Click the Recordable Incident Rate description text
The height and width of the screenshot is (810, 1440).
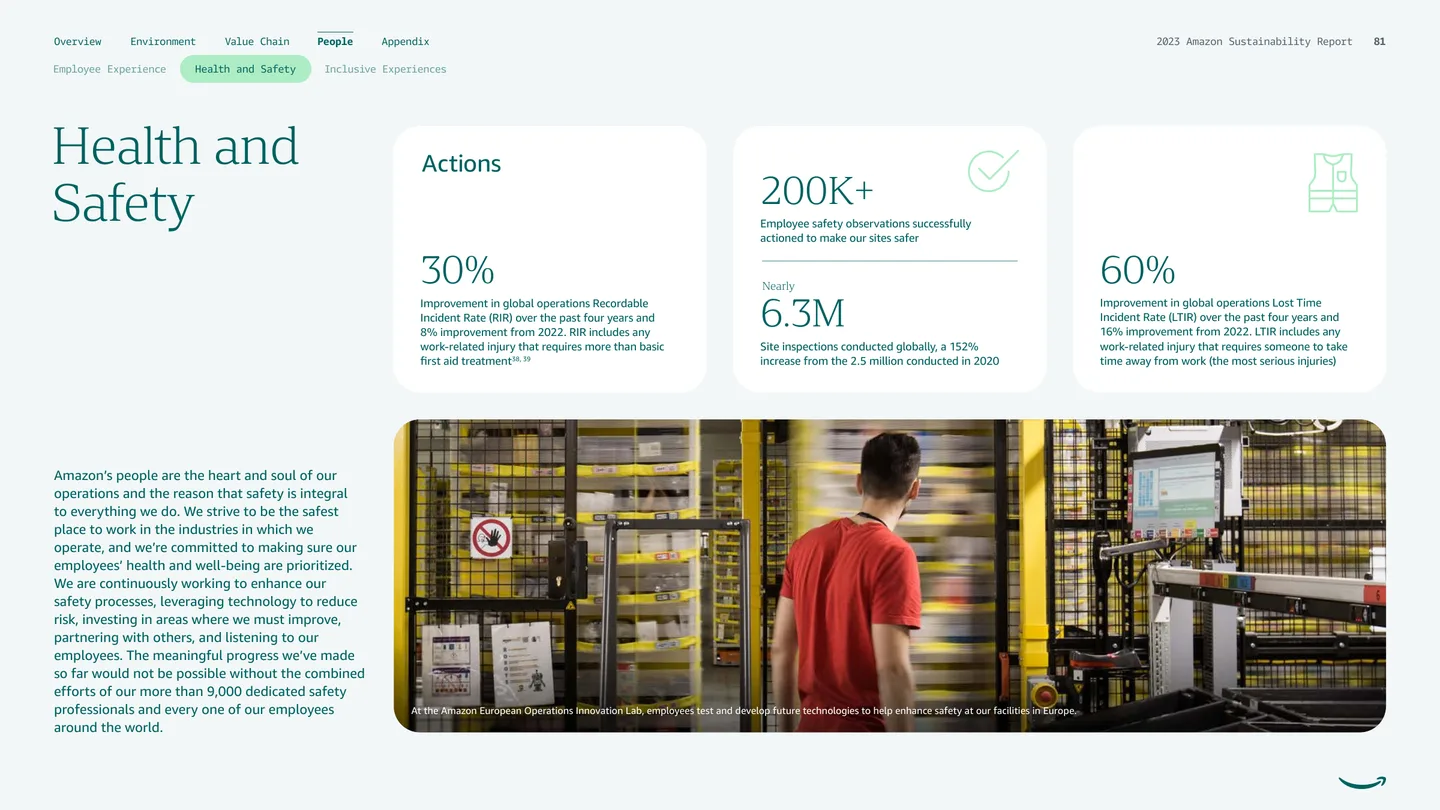click(542, 332)
